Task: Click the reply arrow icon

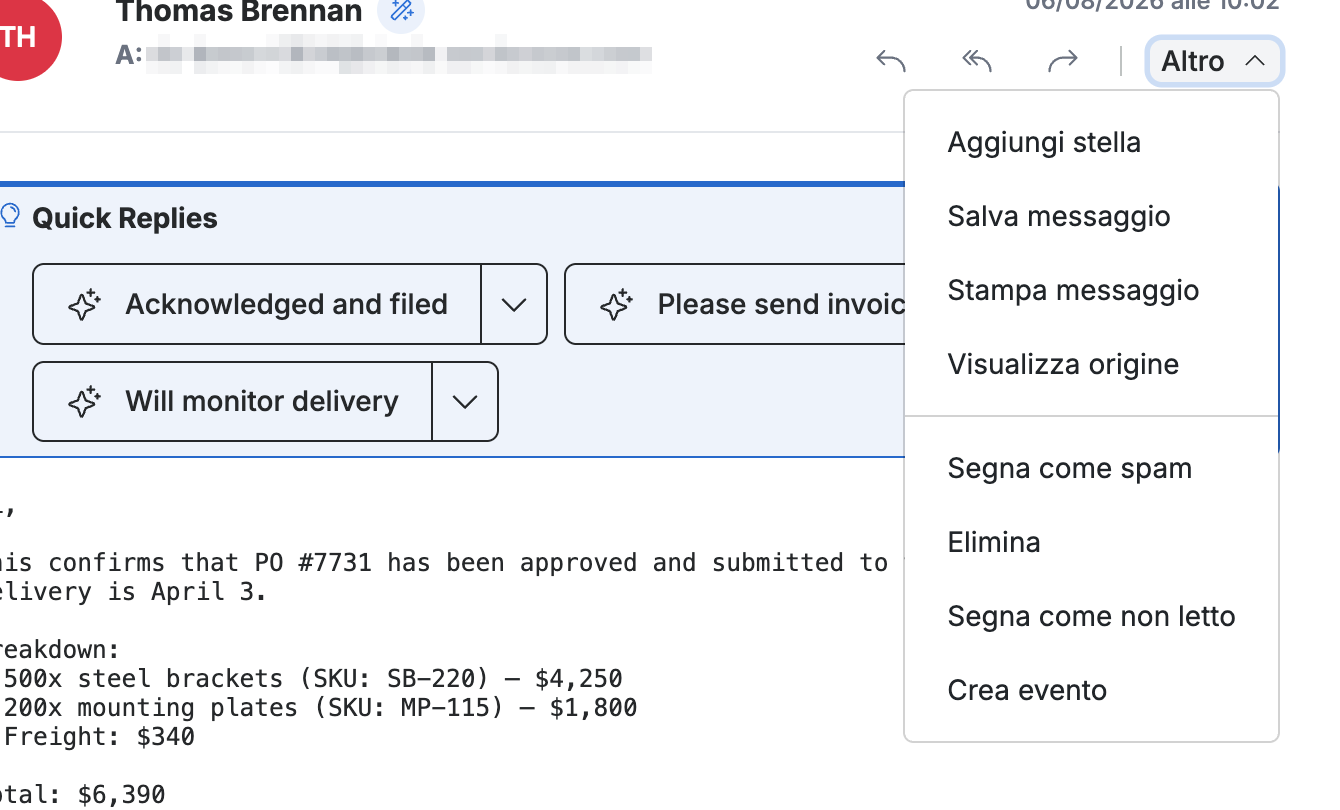Action: coord(891,61)
